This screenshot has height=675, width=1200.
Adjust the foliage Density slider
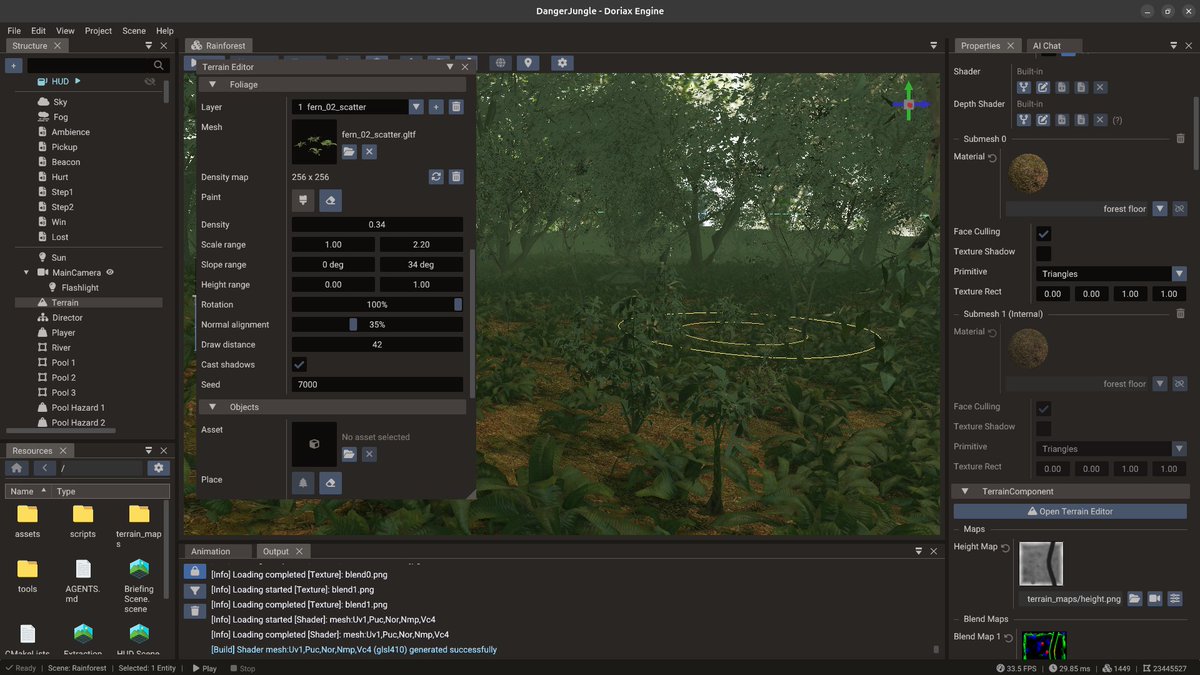[377, 224]
